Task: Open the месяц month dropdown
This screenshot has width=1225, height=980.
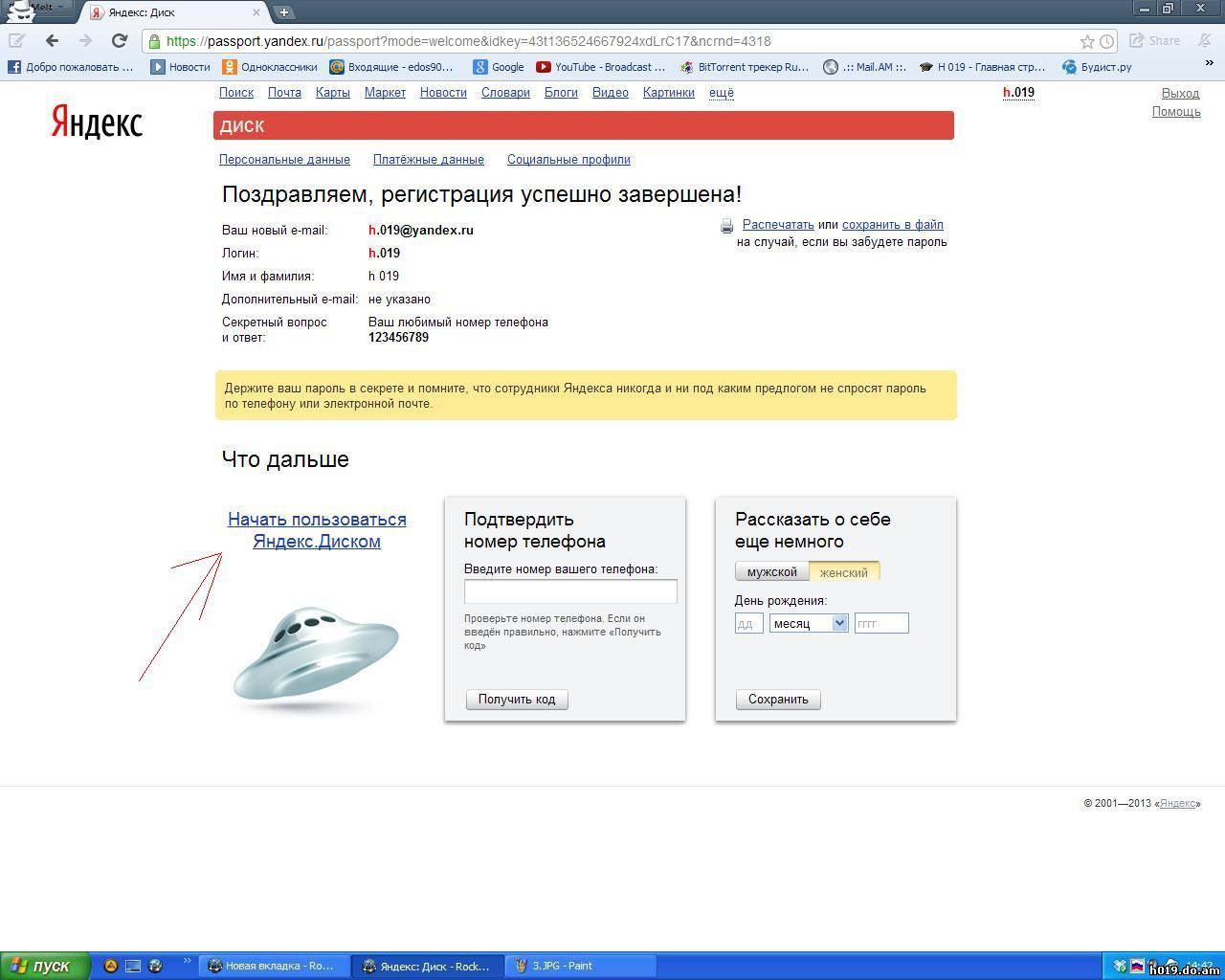Action: point(809,623)
